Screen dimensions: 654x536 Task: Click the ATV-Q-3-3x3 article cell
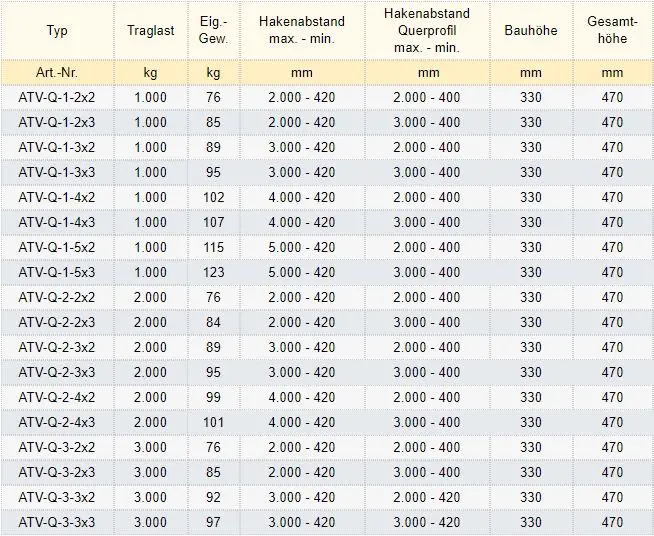tap(57, 522)
